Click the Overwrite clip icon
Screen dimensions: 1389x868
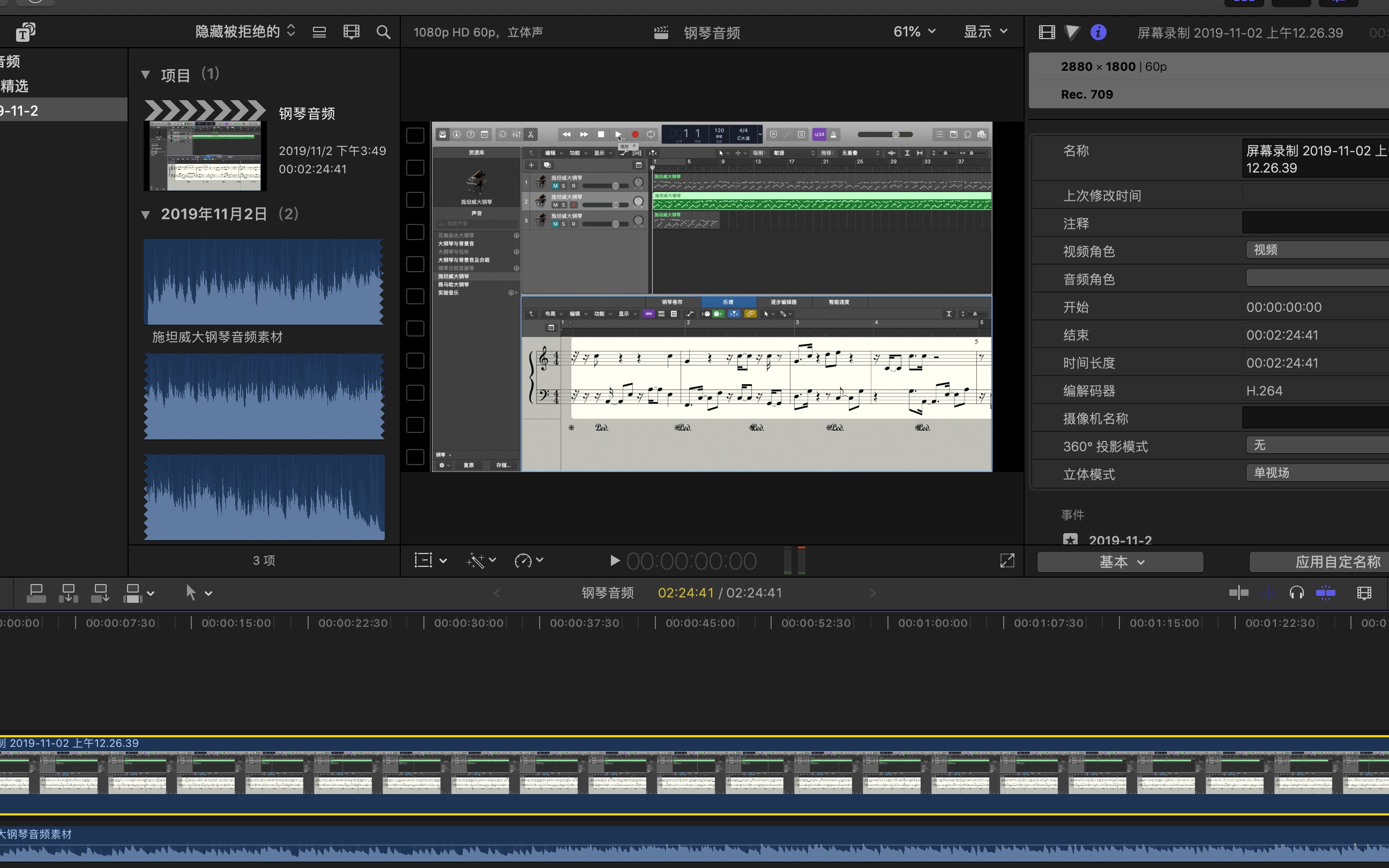(x=132, y=593)
